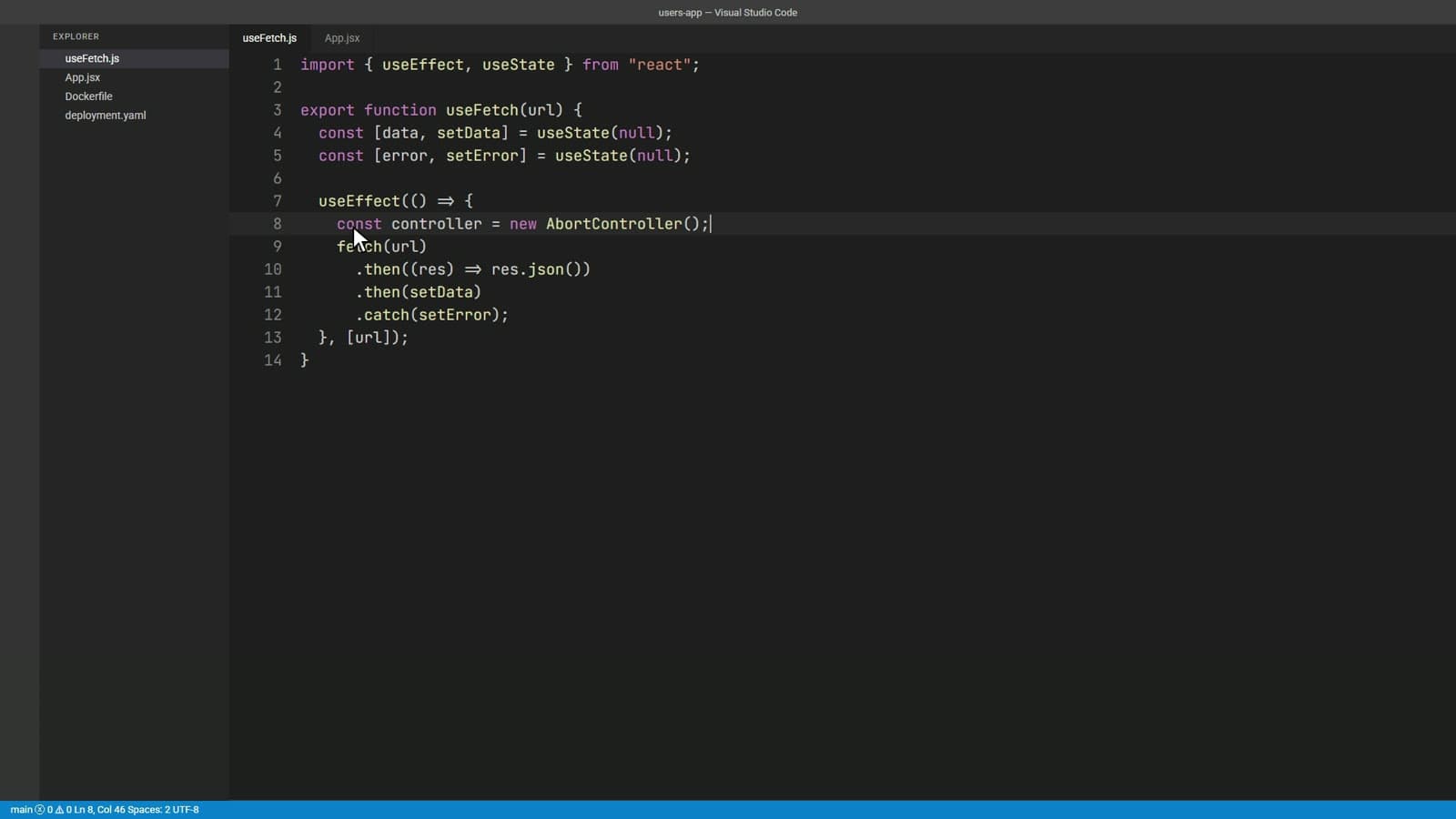The height and width of the screenshot is (819, 1456).
Task: Click the export keyword on line 3
Action: click(x=328, y=110)
